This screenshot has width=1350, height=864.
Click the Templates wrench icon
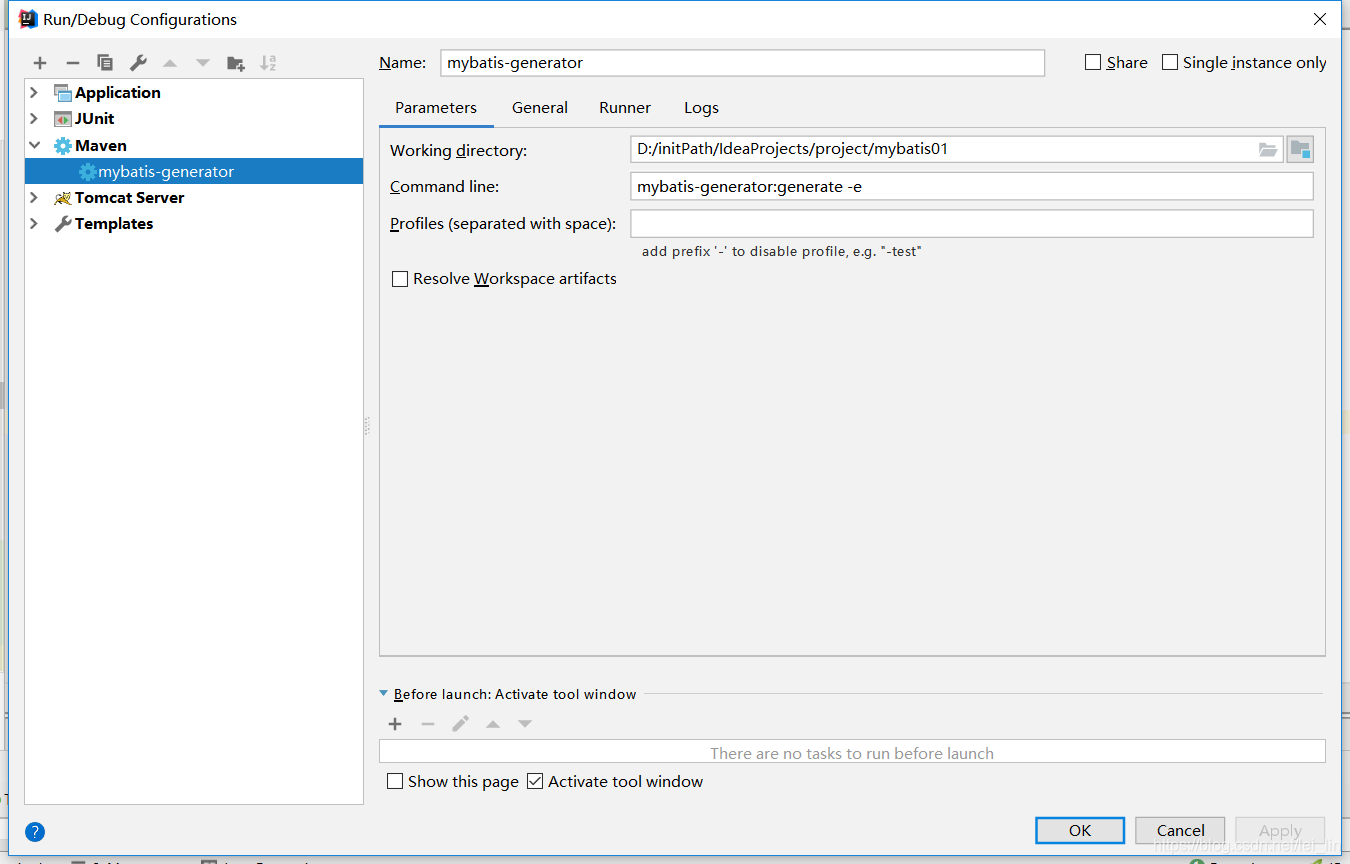[x=63, y=224]
